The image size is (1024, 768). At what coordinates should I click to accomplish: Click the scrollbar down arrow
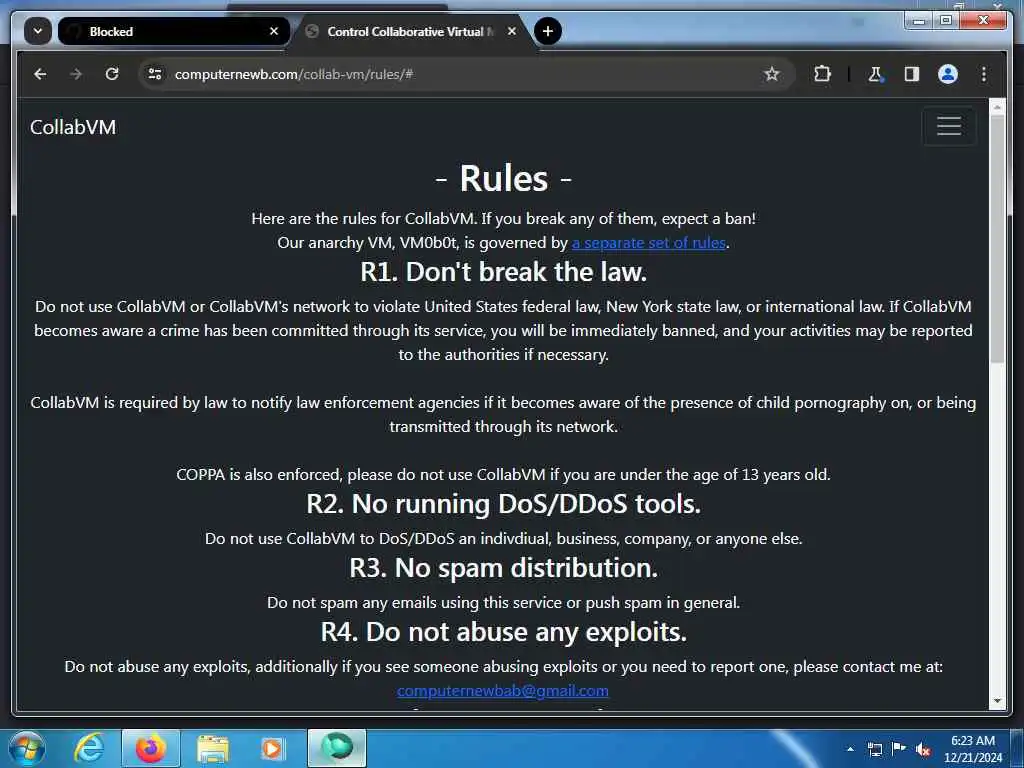997,701
